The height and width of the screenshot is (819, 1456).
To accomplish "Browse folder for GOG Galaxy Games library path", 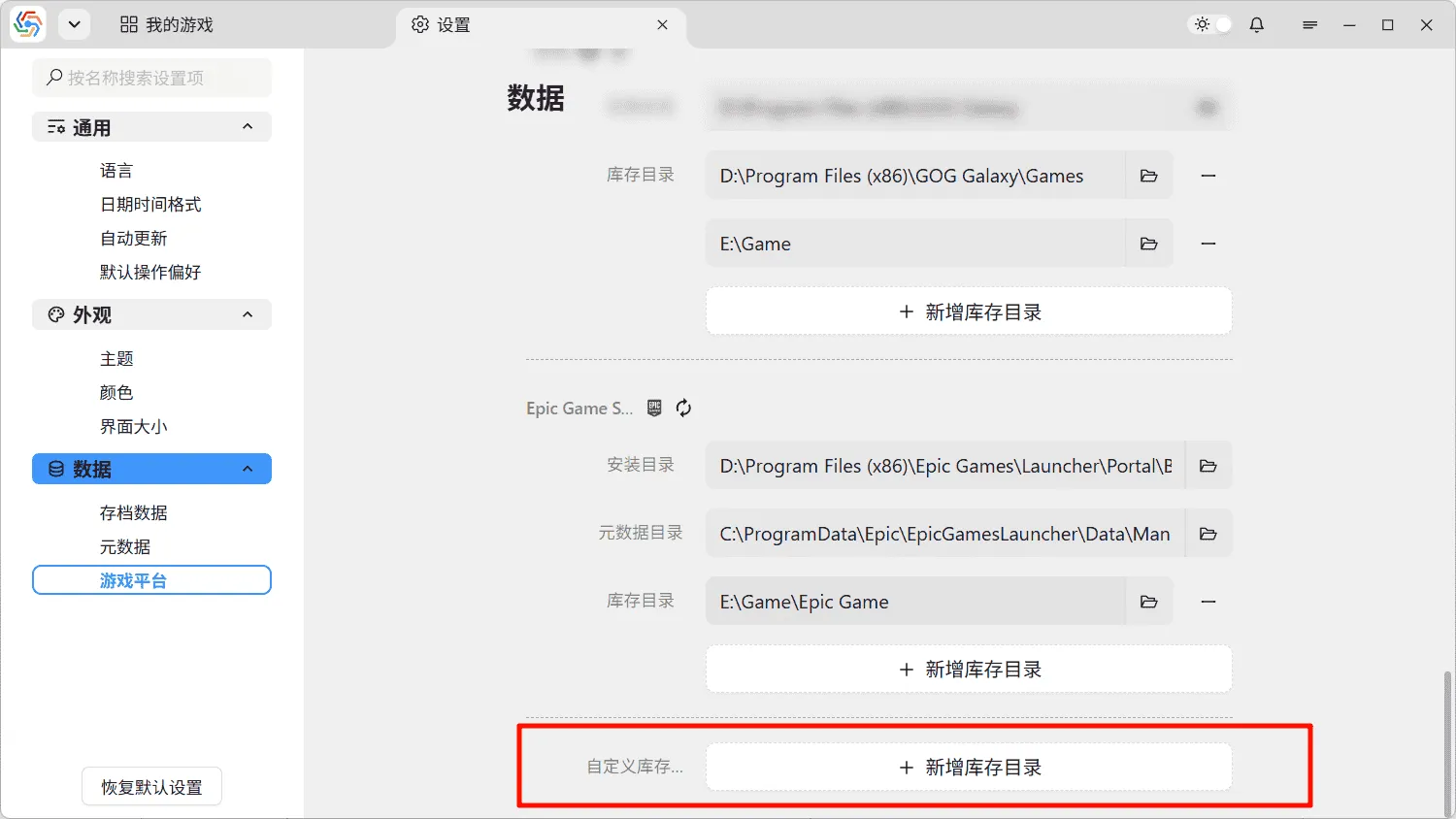I will tap(1148, 176).
